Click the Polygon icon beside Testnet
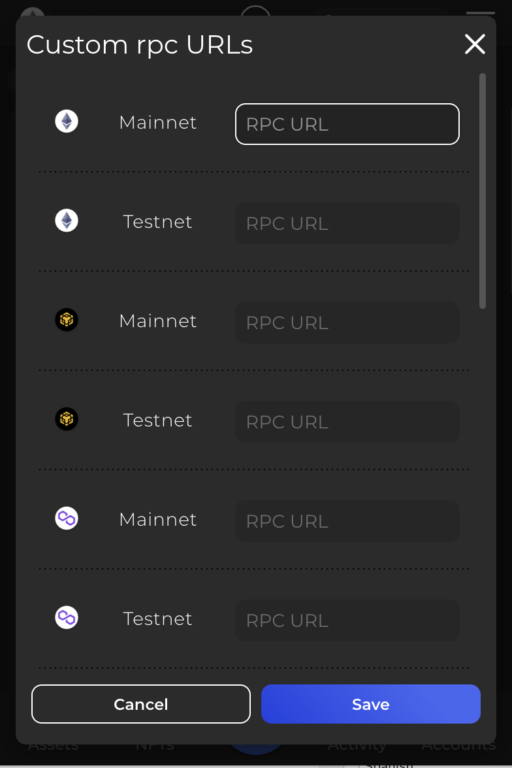This screenshot has width=512, height=768. click(x=67, y=618)
